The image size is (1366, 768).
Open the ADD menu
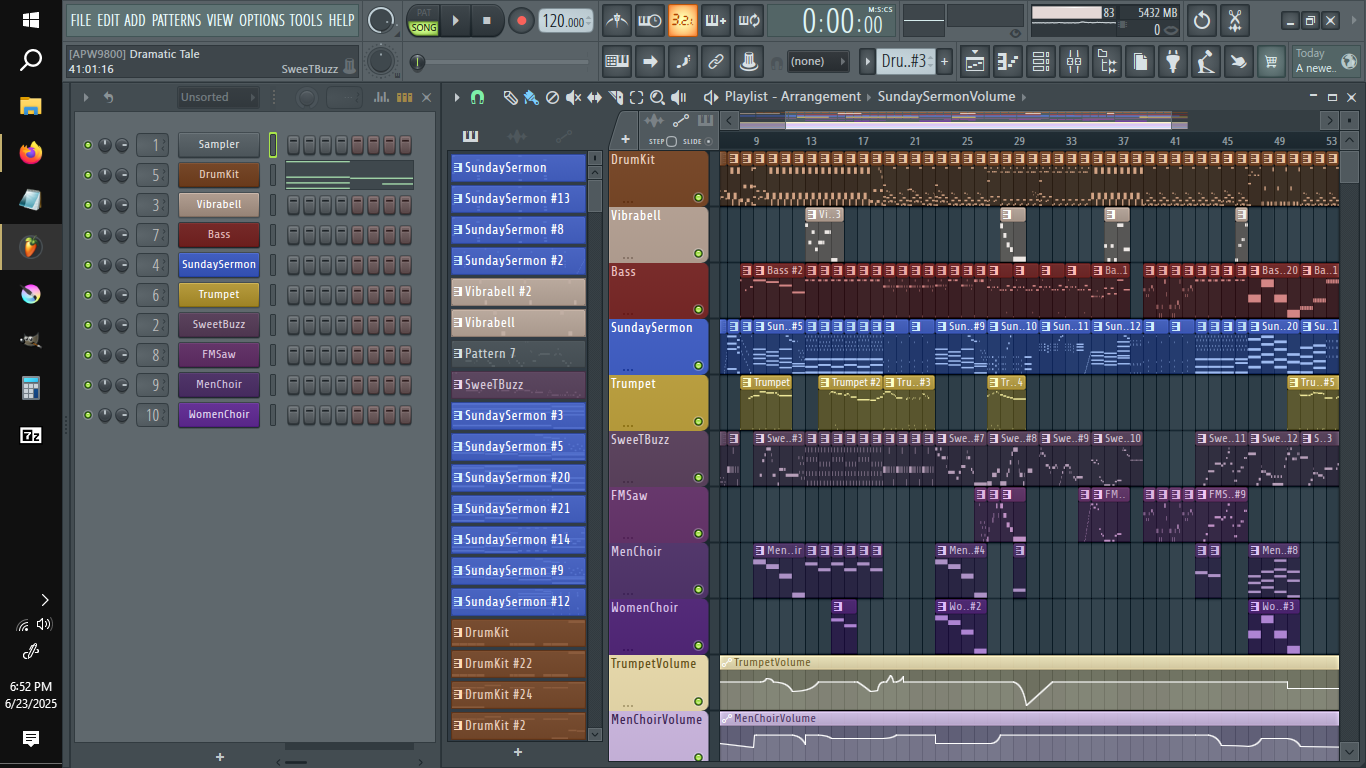135,20
